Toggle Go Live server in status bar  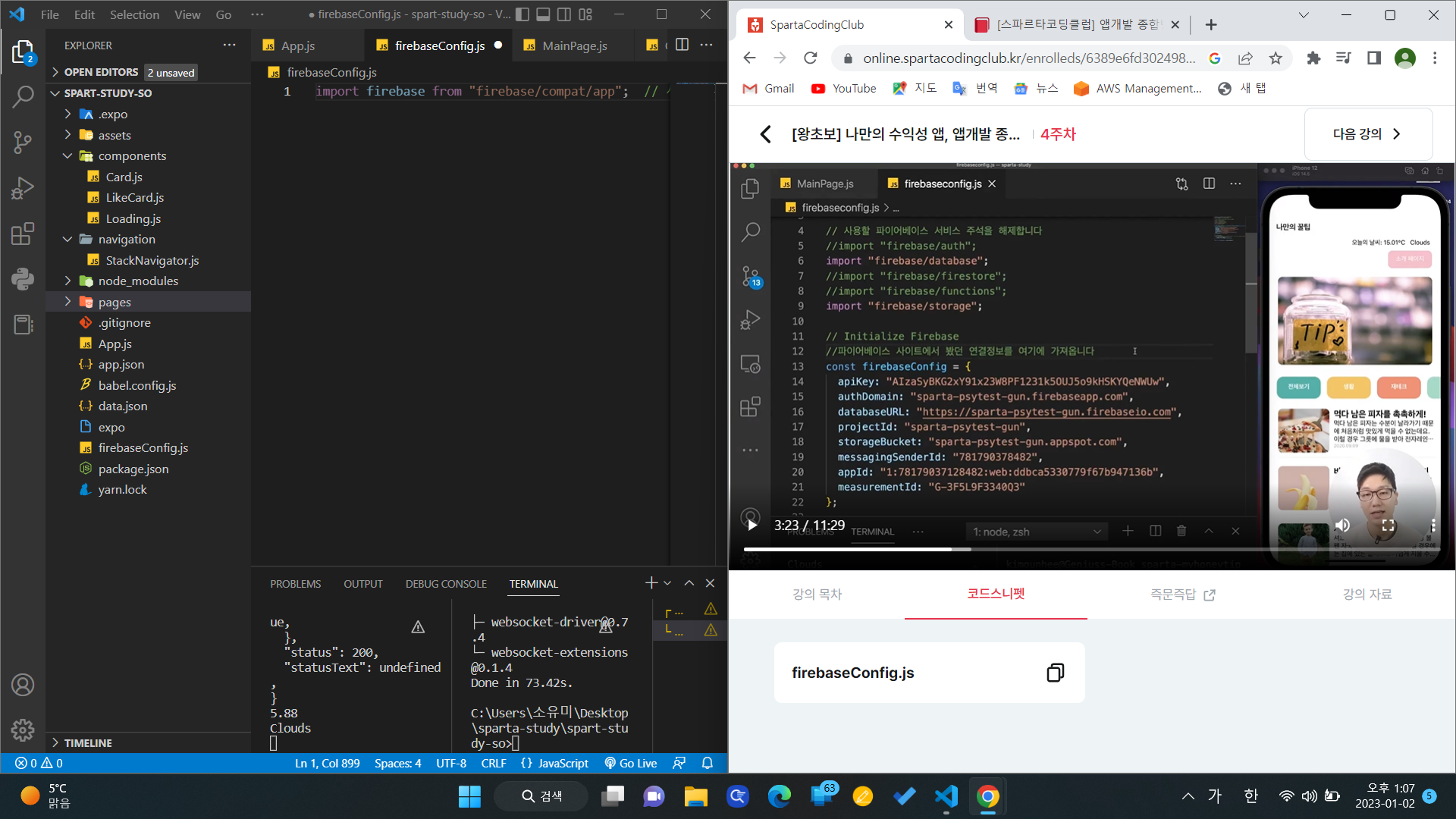pyautogui.click(x=630, y=763)
